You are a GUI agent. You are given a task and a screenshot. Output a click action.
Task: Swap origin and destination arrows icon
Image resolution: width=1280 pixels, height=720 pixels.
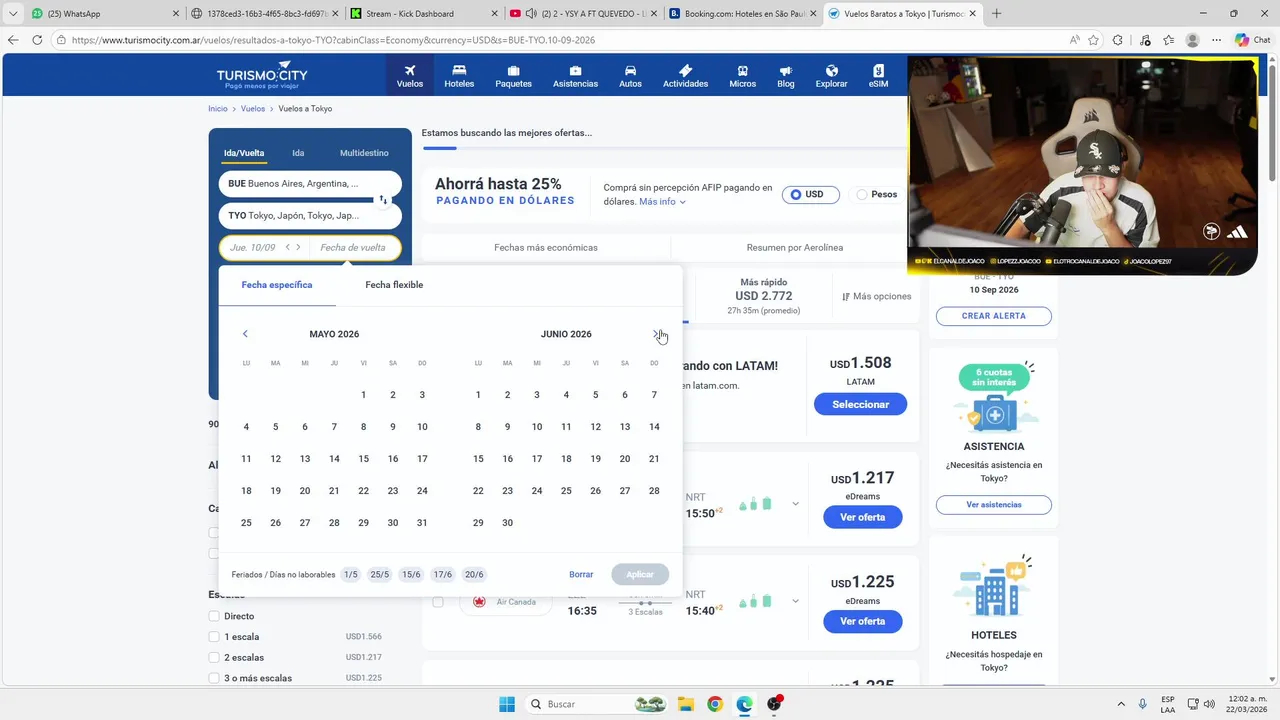(382, 200)
